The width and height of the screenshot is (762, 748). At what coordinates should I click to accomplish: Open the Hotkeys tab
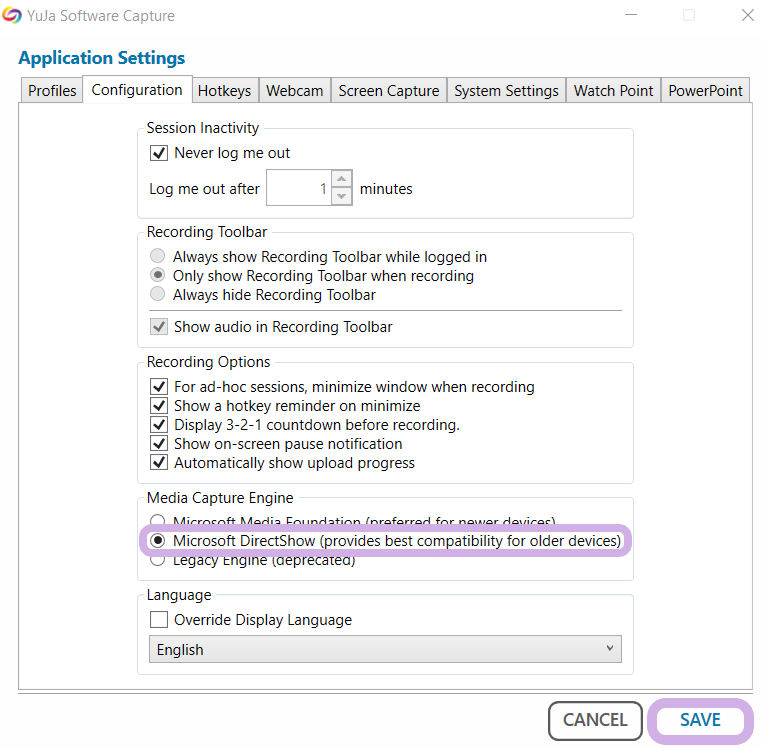224,91
